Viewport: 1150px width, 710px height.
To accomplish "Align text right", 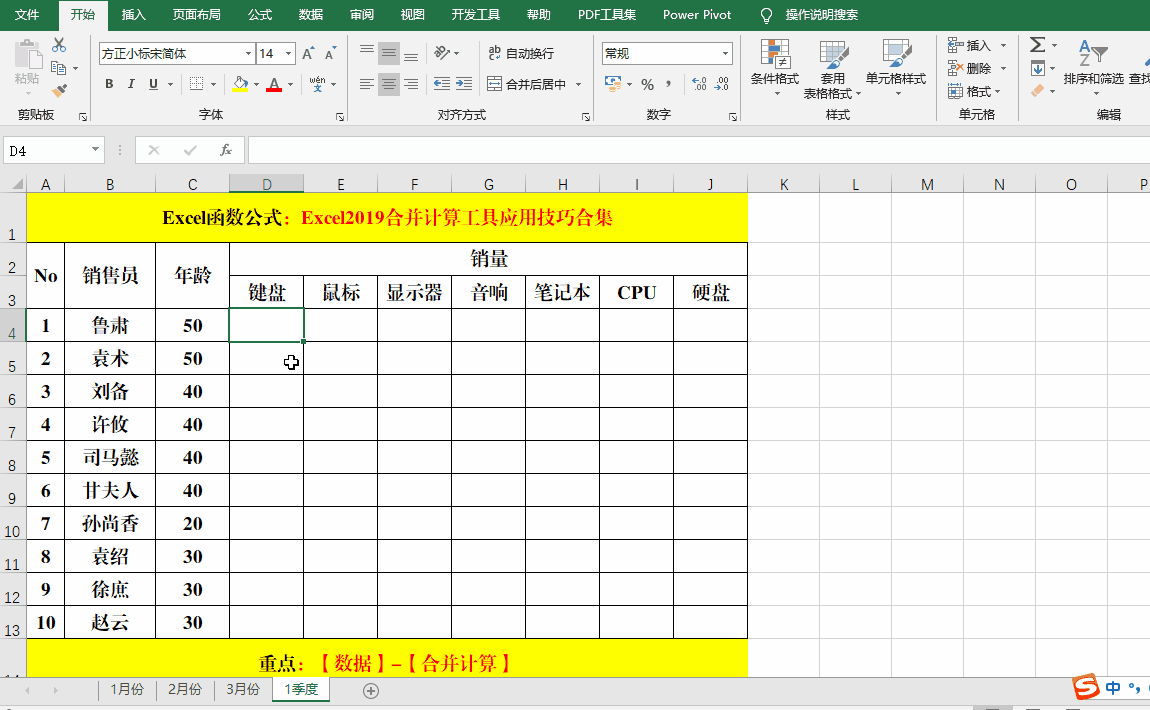I will coord(411,84).
